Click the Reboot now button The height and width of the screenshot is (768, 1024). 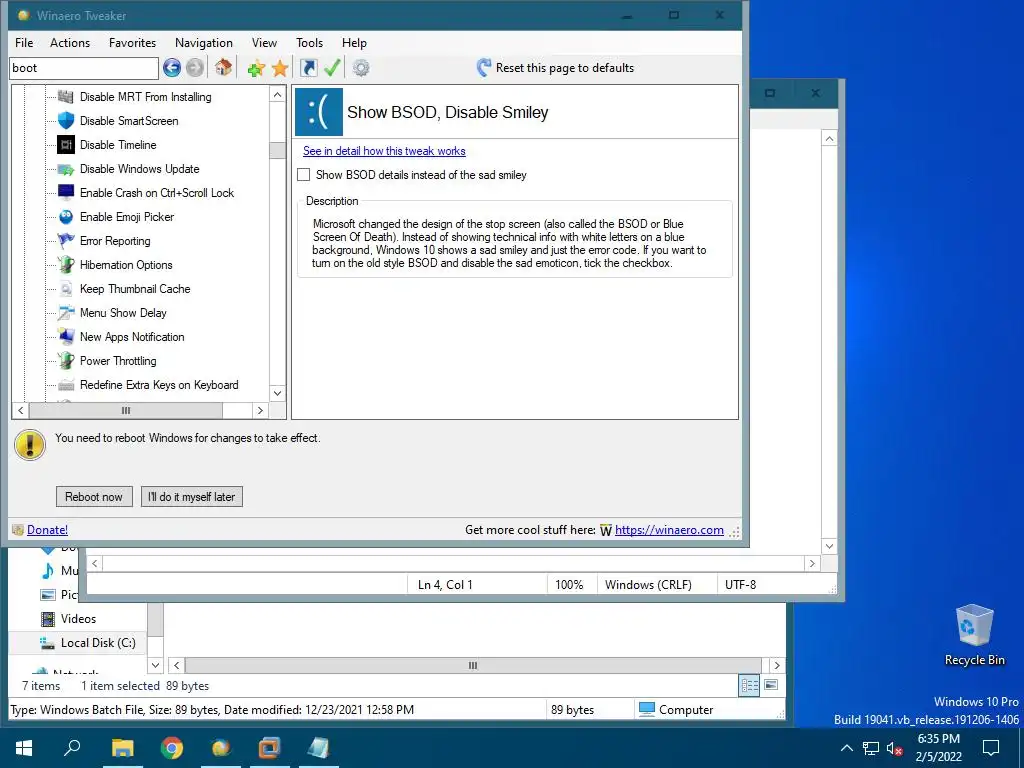coord(94,497)
